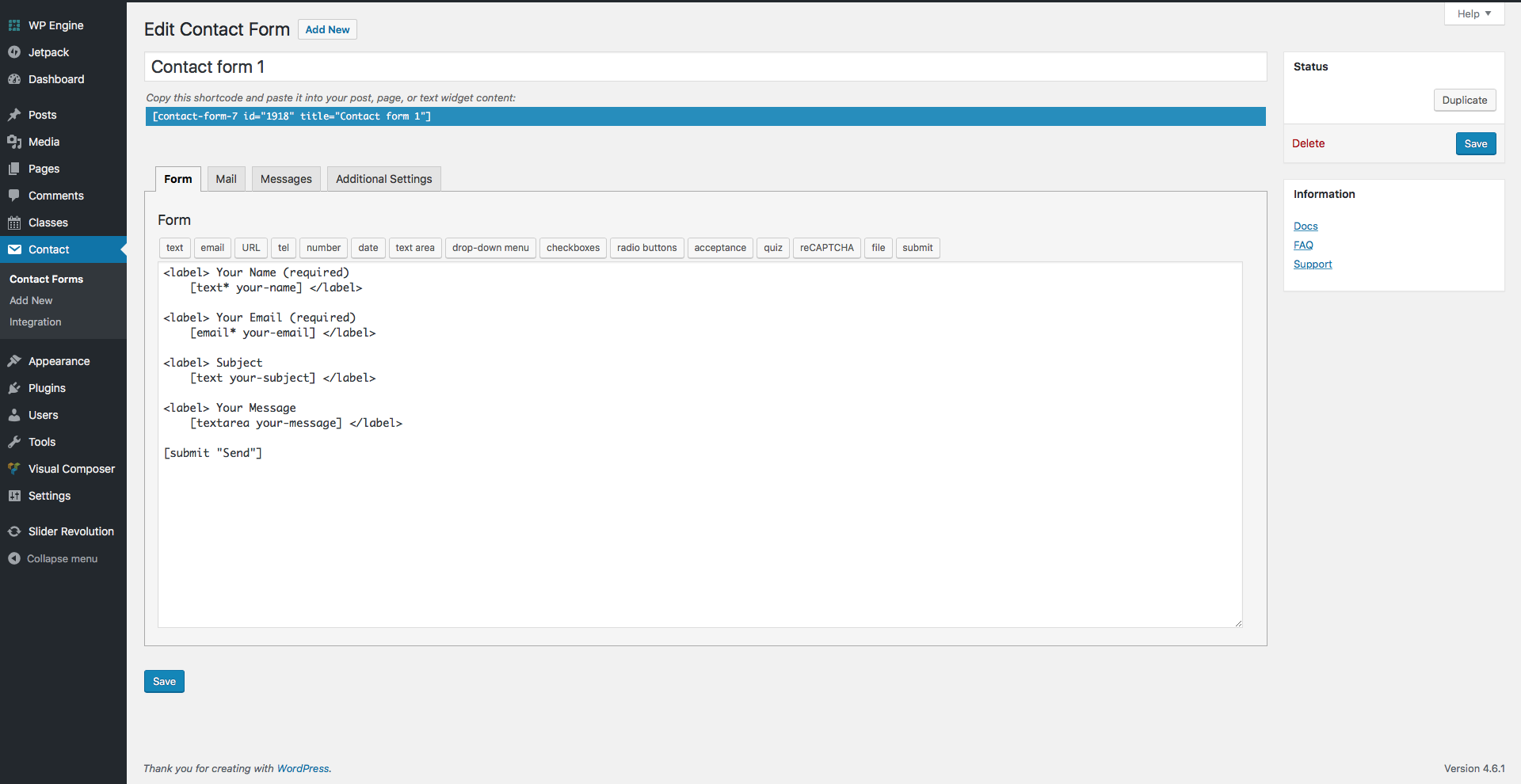1521x784 pixels.
Task: Click inside the form code textarea
Action: tap(700, 445)
